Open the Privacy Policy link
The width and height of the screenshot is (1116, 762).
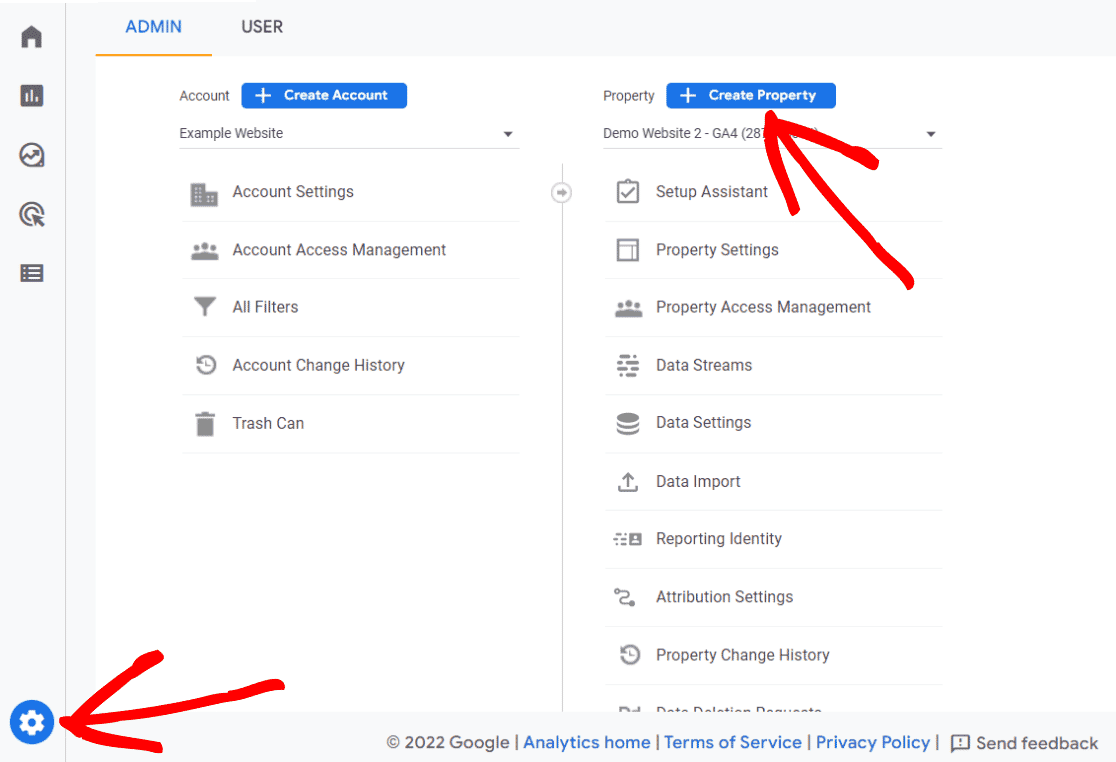(873, 743)
